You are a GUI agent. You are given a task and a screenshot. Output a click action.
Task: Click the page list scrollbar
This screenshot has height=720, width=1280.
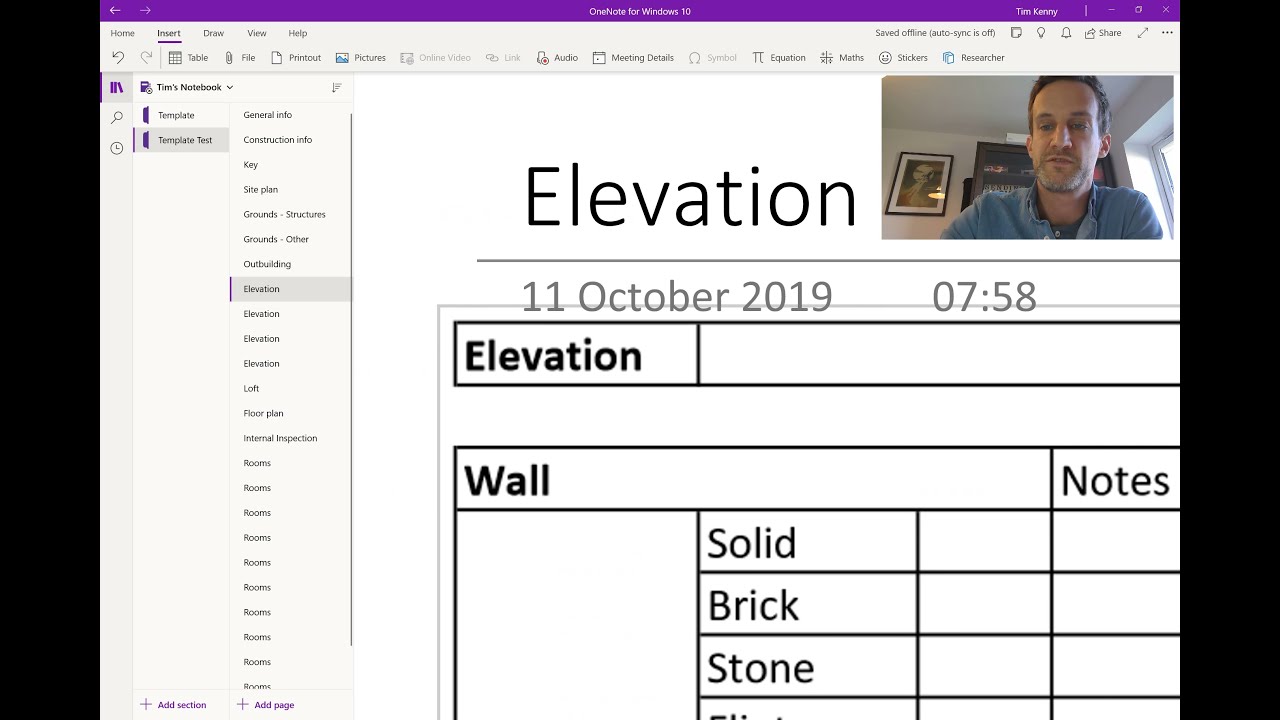click(x=352, y=380)
